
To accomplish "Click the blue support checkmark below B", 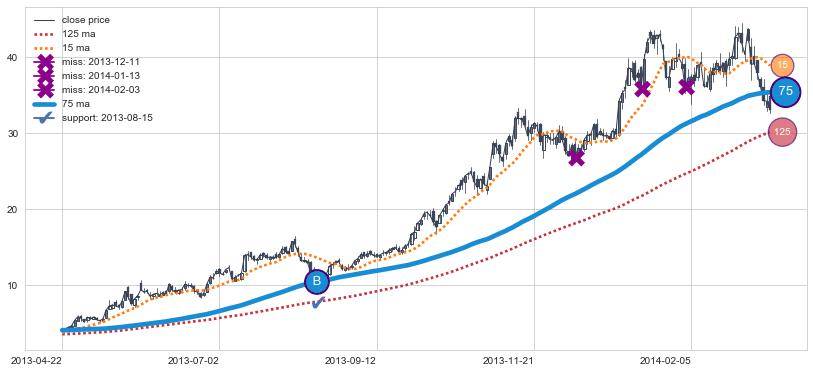I will pyautogui.click(x=318, y=302).
